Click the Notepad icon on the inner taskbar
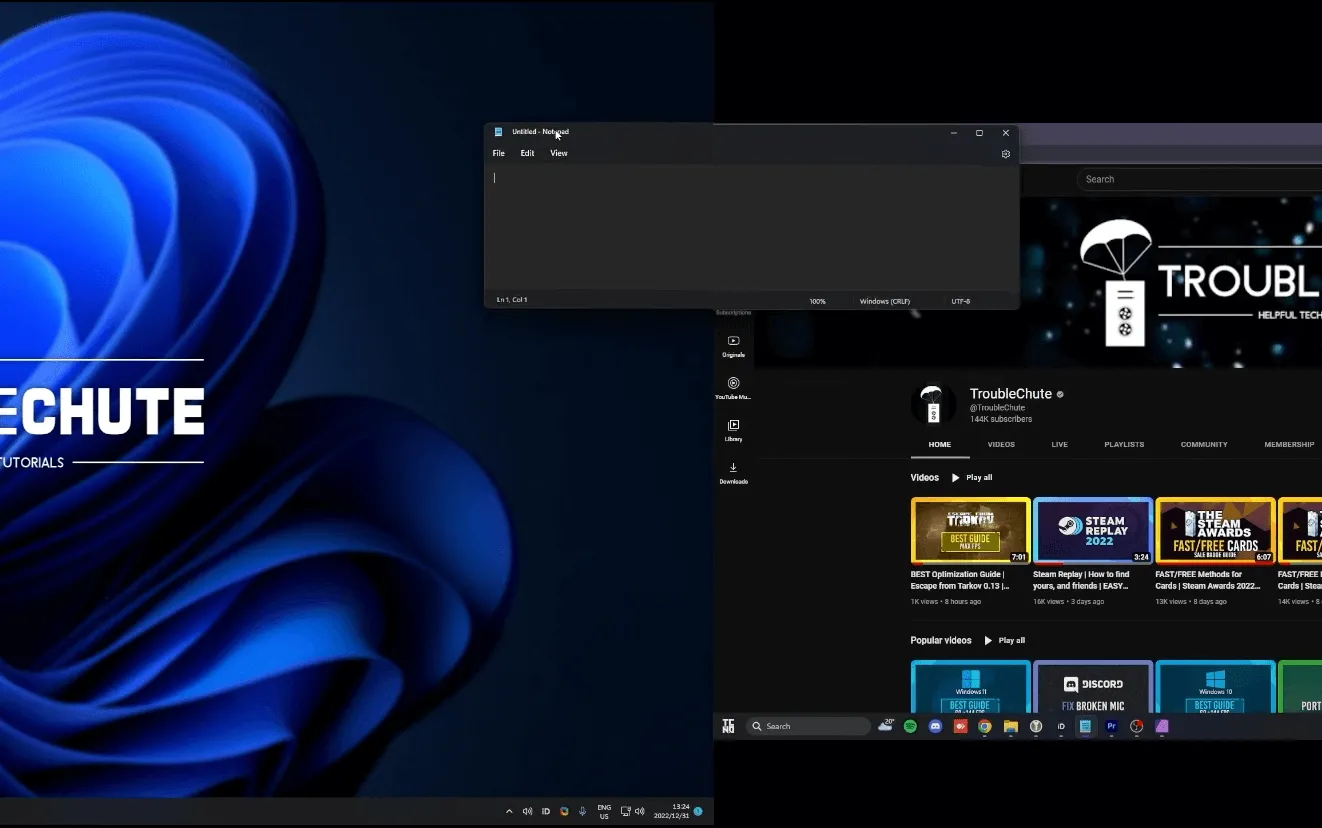Screen dimensions: 1322x828 point(1085,727)
